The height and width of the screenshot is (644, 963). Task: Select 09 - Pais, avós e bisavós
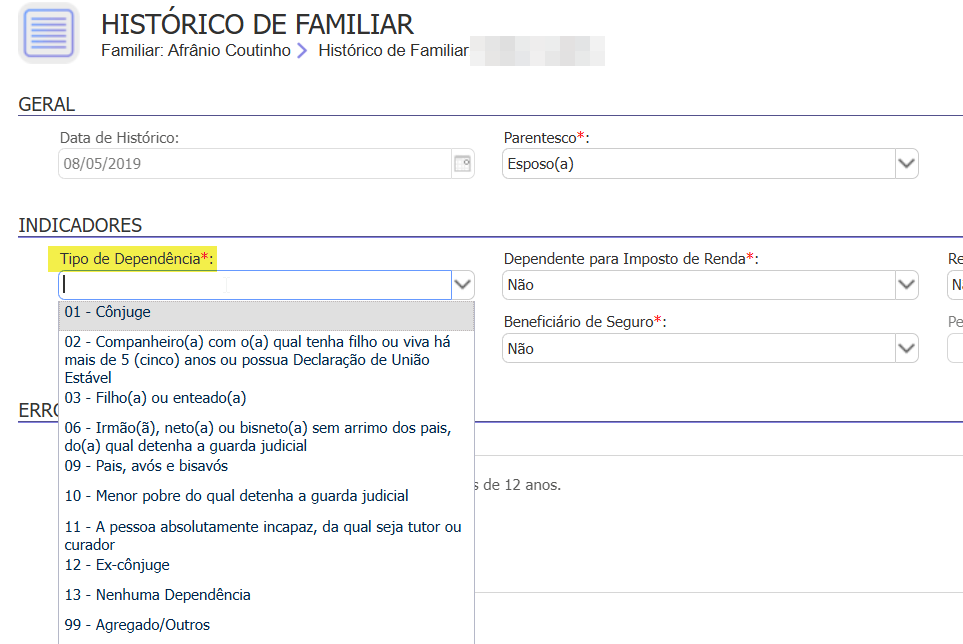point(146,466)
